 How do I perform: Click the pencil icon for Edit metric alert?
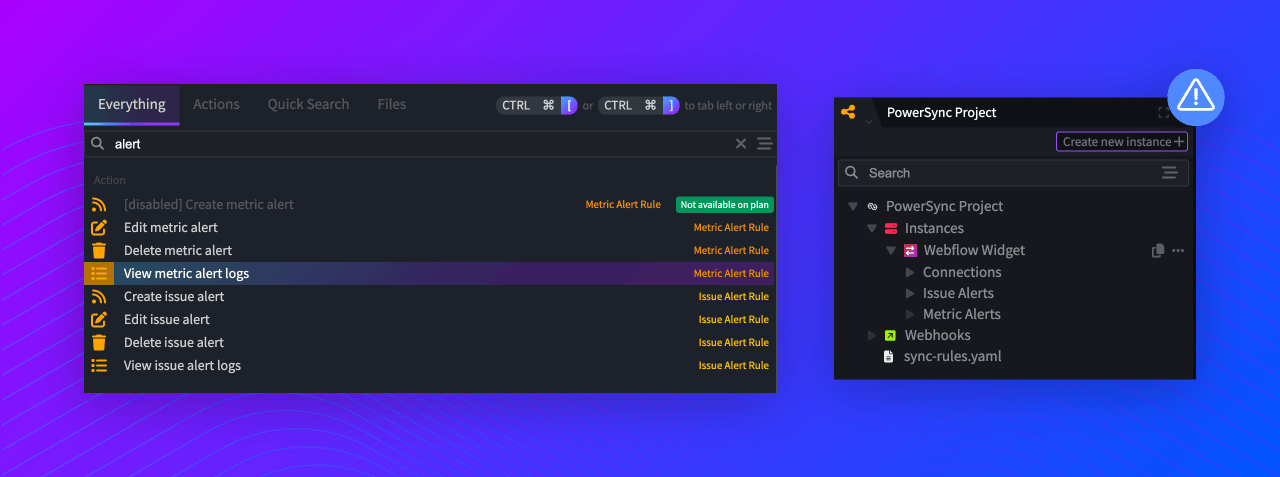point(99,227)
